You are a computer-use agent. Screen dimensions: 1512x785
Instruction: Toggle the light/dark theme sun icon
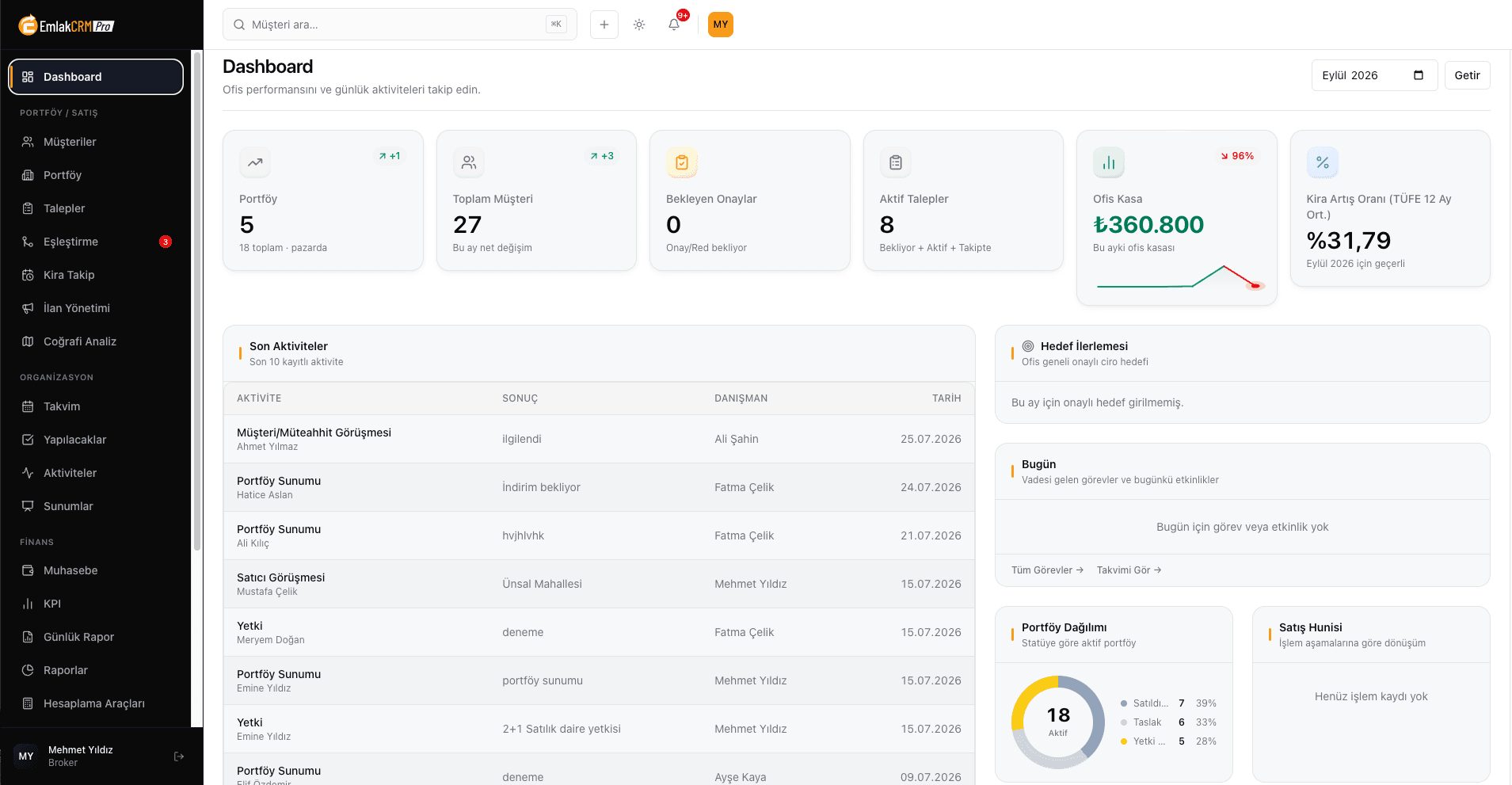pyautogui.click(x=639, y=25)
